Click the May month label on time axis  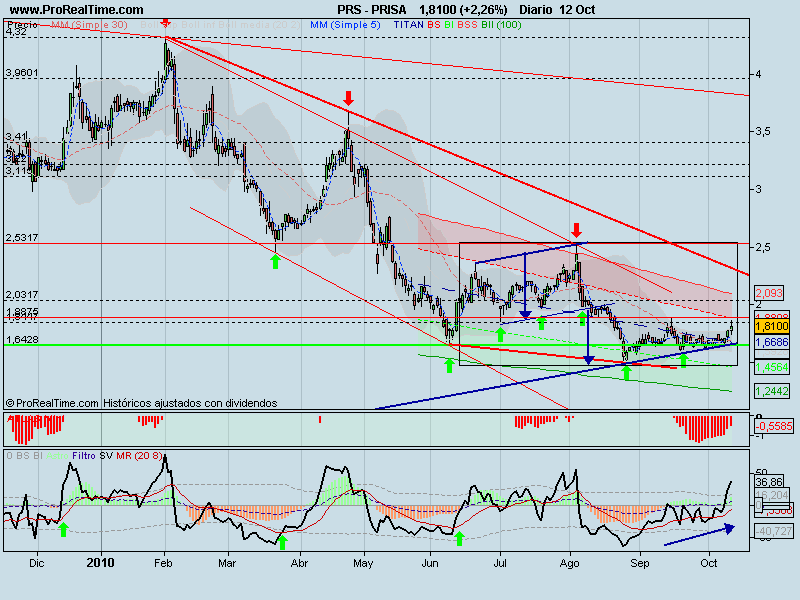click(x=363, y=563)
